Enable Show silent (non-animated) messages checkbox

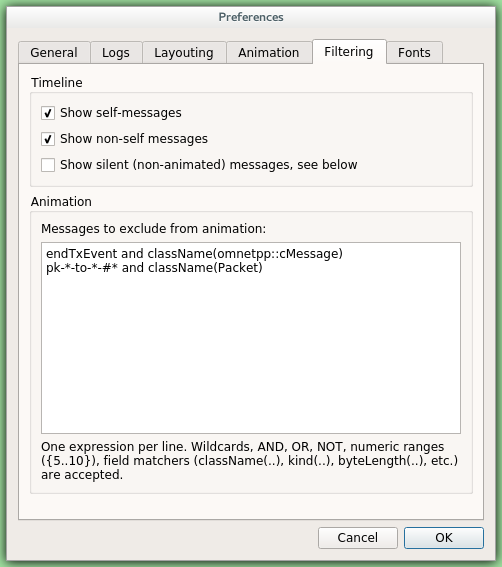(x=48, y=165)
